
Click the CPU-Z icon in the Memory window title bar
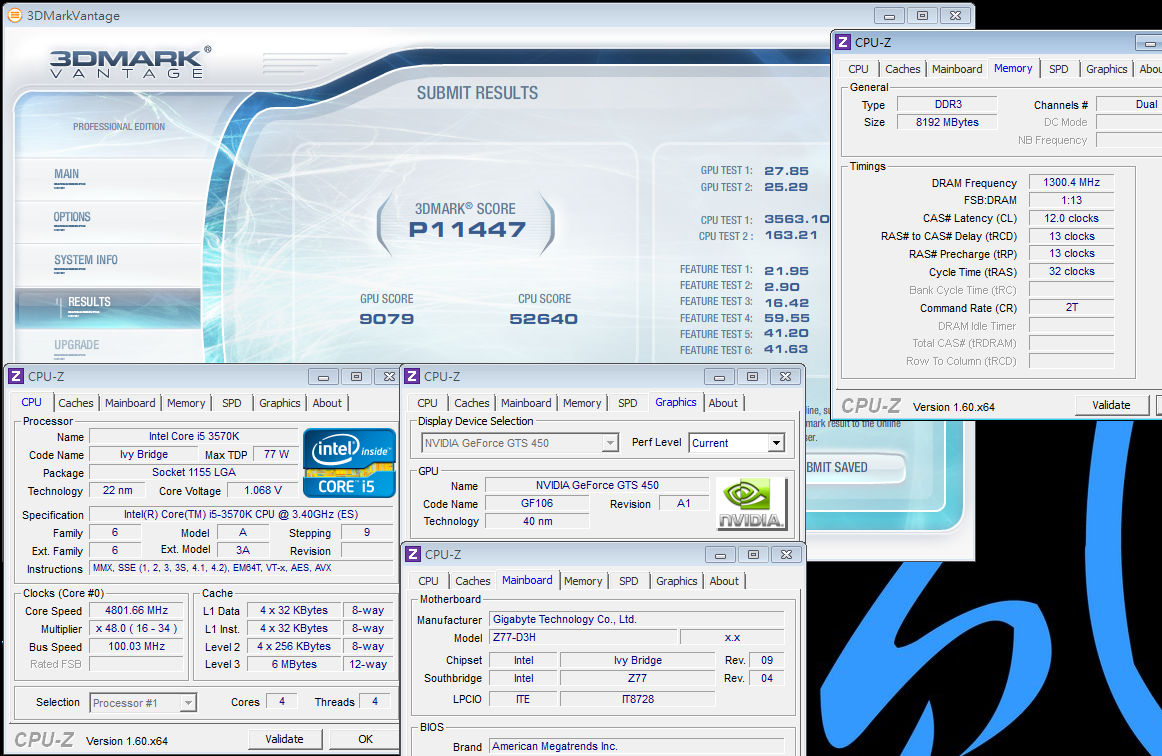(843, 42)
